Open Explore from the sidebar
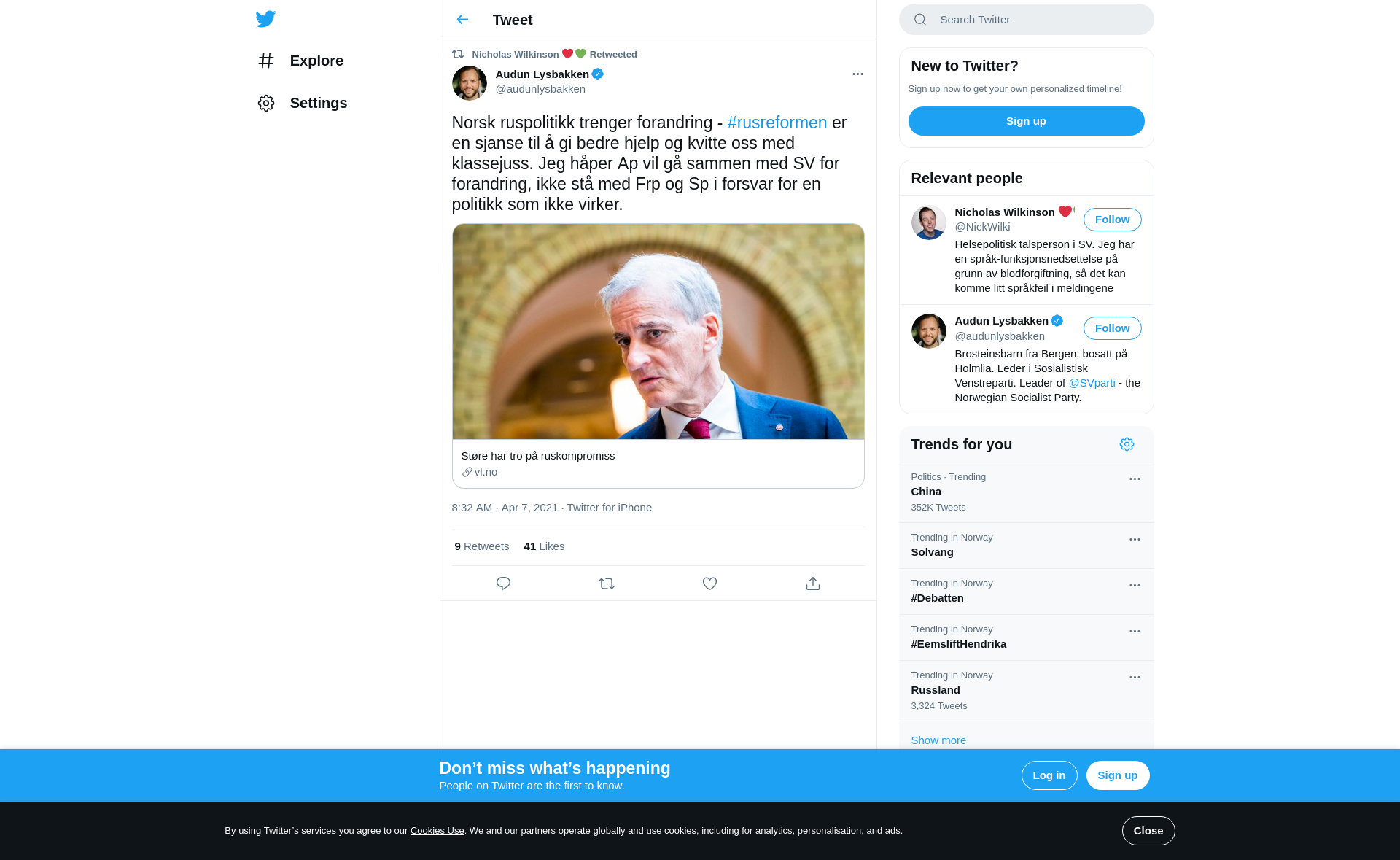1400x860 pixels. 300,61
